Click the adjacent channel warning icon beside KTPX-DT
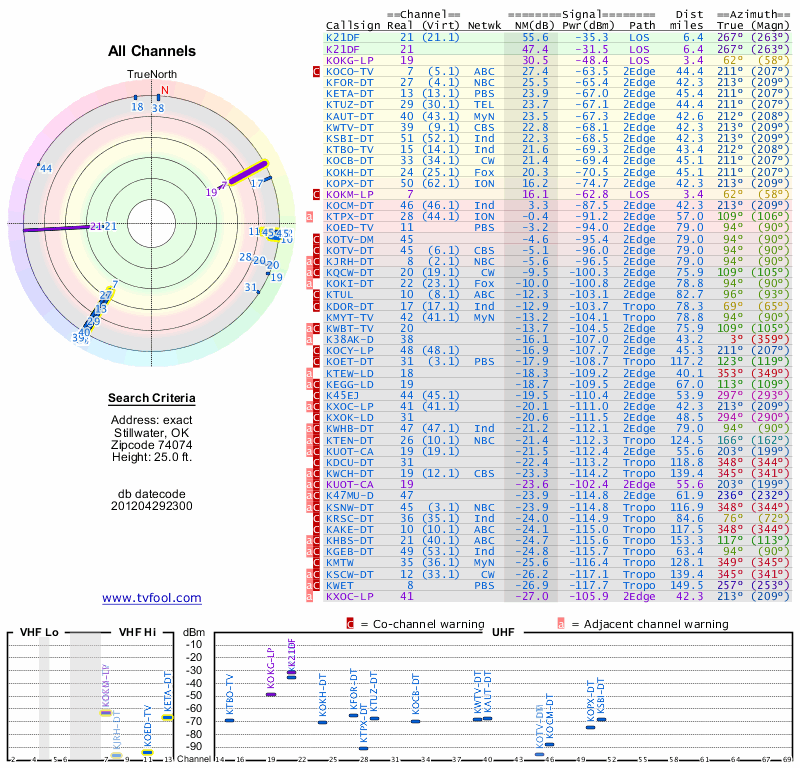This screenshot has width=800, height=768. [310, 216]
